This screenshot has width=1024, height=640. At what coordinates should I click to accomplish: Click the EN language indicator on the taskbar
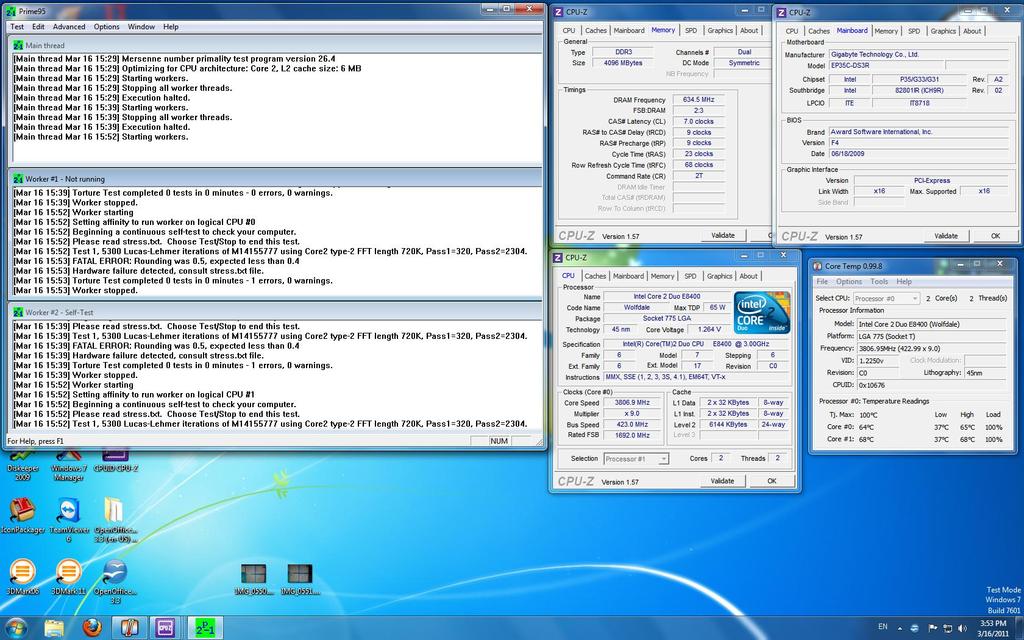pos(882,626)
